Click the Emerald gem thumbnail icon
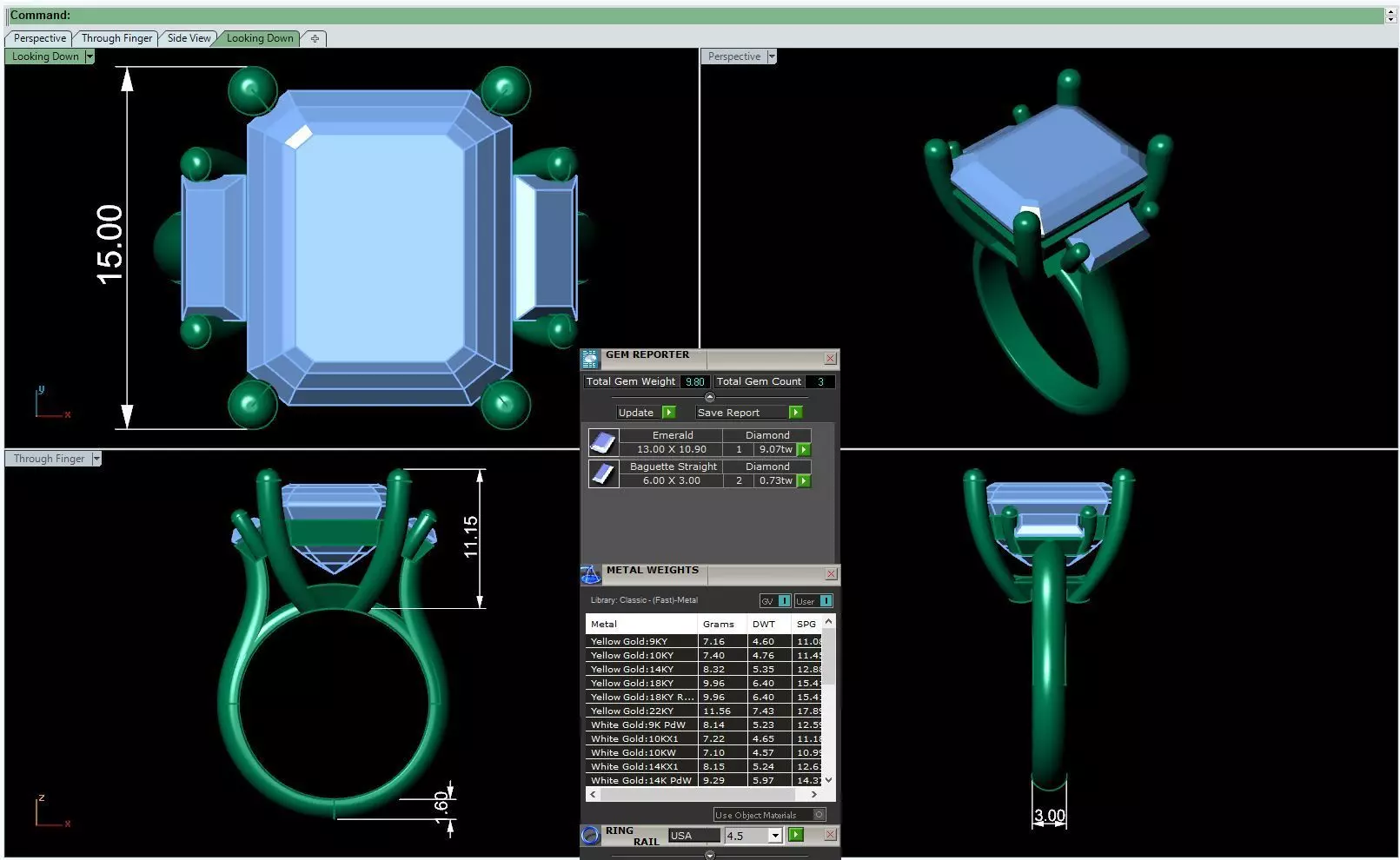The image size is (1400, 860). click(603, 442)
